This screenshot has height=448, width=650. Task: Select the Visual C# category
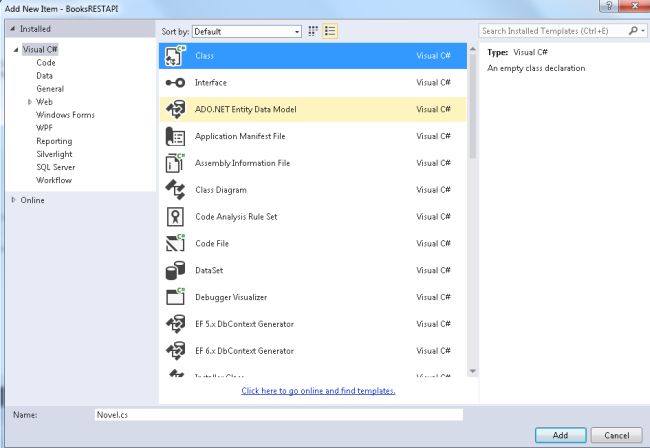point(40,49)
